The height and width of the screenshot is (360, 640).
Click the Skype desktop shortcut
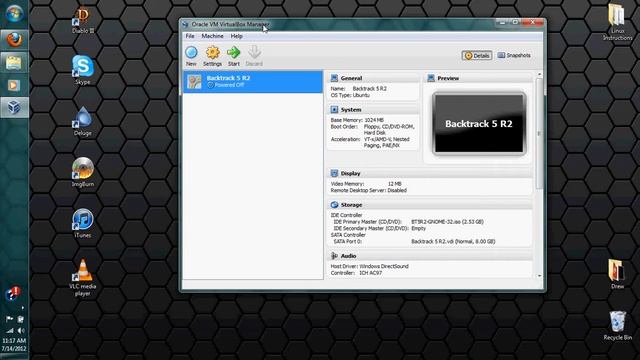[83, 70]
